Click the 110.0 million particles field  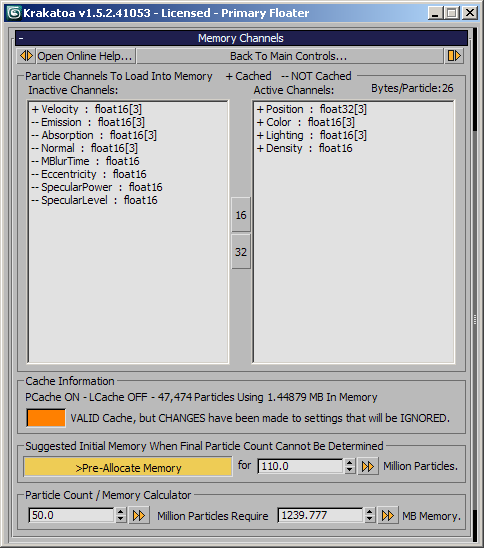pos(300,466)
